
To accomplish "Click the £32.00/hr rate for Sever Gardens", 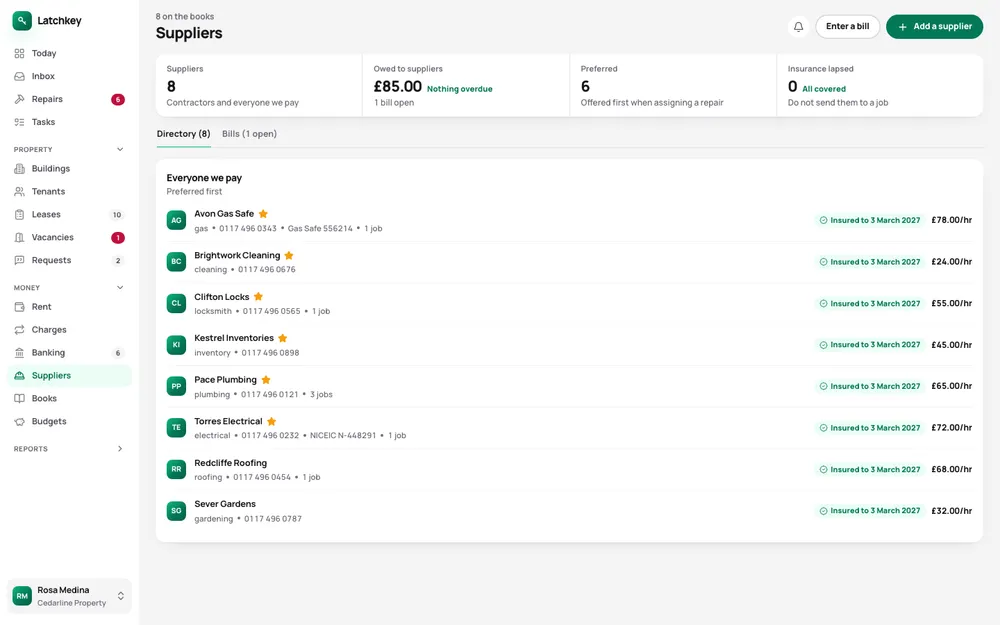I will pyautogui.click(x=952, y=511).
